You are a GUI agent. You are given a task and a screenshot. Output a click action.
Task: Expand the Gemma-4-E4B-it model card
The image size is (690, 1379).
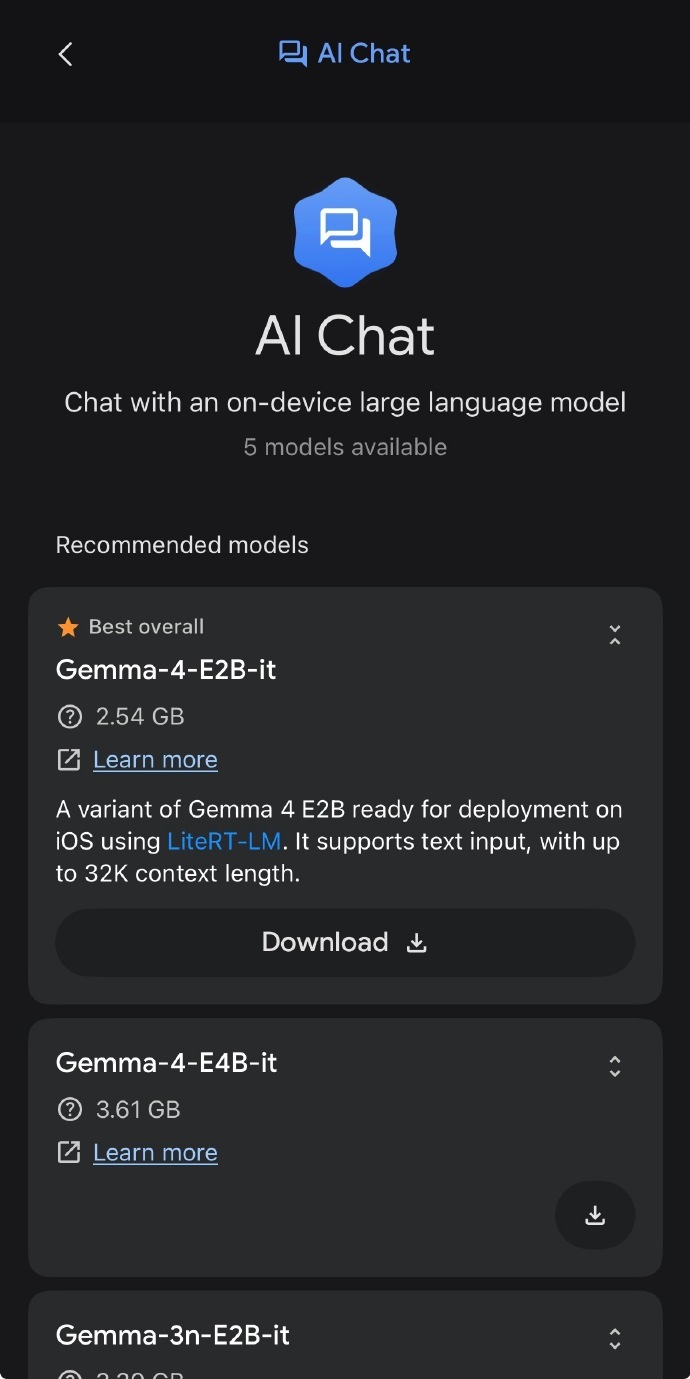click(615, 1066)
